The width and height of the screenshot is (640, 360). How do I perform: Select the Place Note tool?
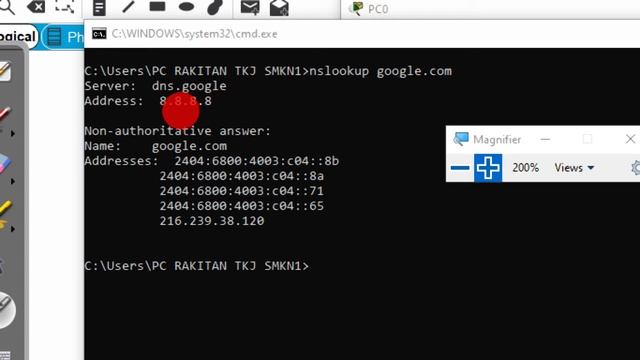(99, 7)
